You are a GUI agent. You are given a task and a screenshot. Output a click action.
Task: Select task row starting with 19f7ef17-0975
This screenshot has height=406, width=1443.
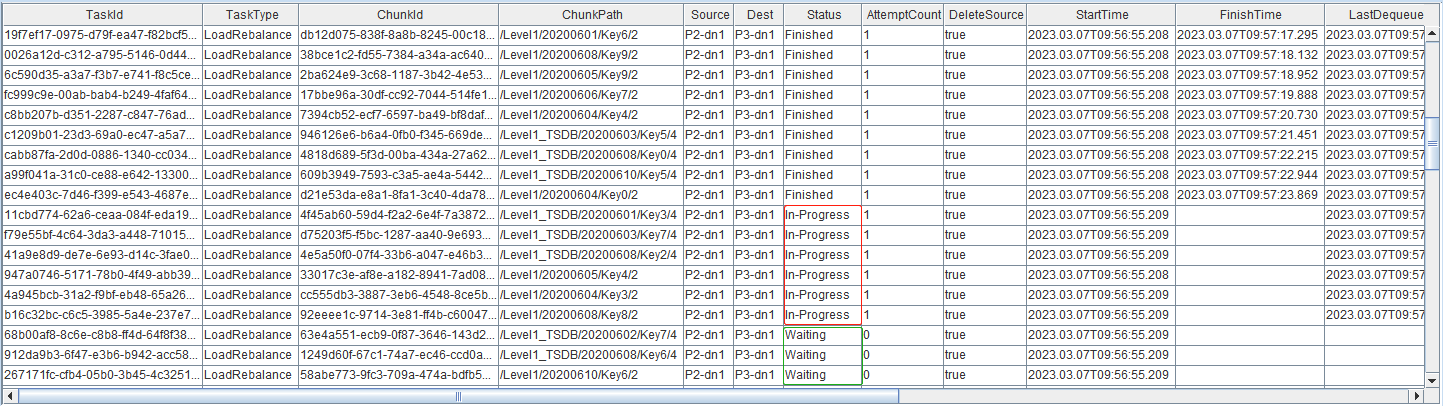click(102, 35)
